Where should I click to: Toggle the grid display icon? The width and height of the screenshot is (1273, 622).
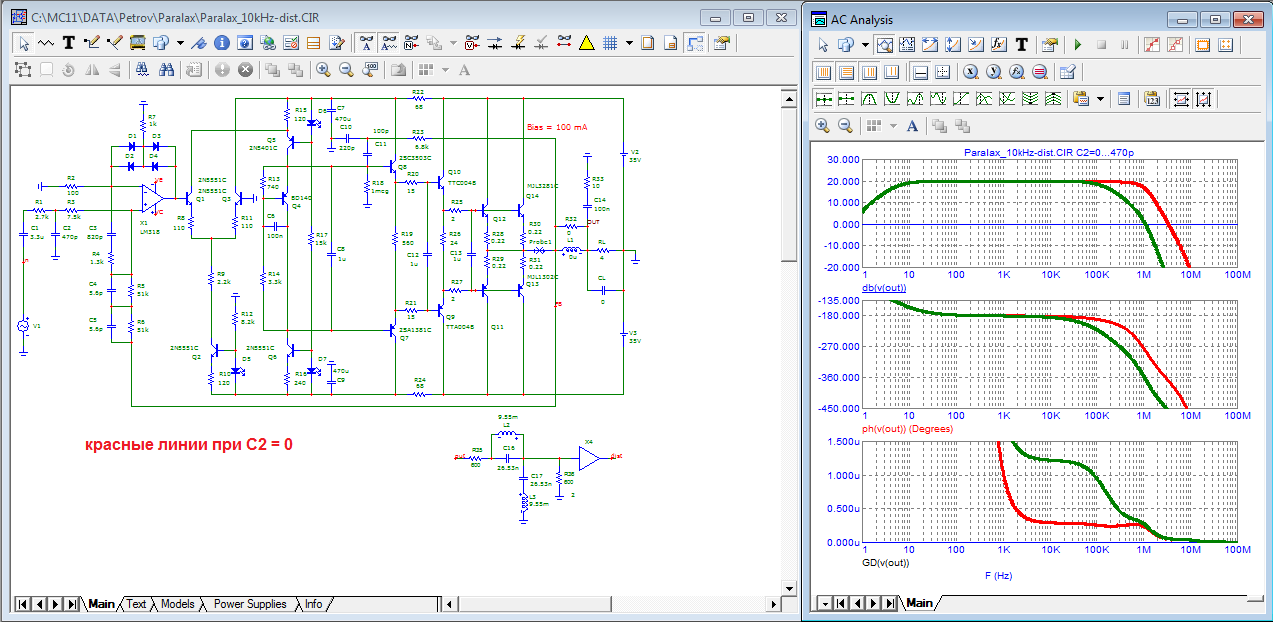point(610,43)
